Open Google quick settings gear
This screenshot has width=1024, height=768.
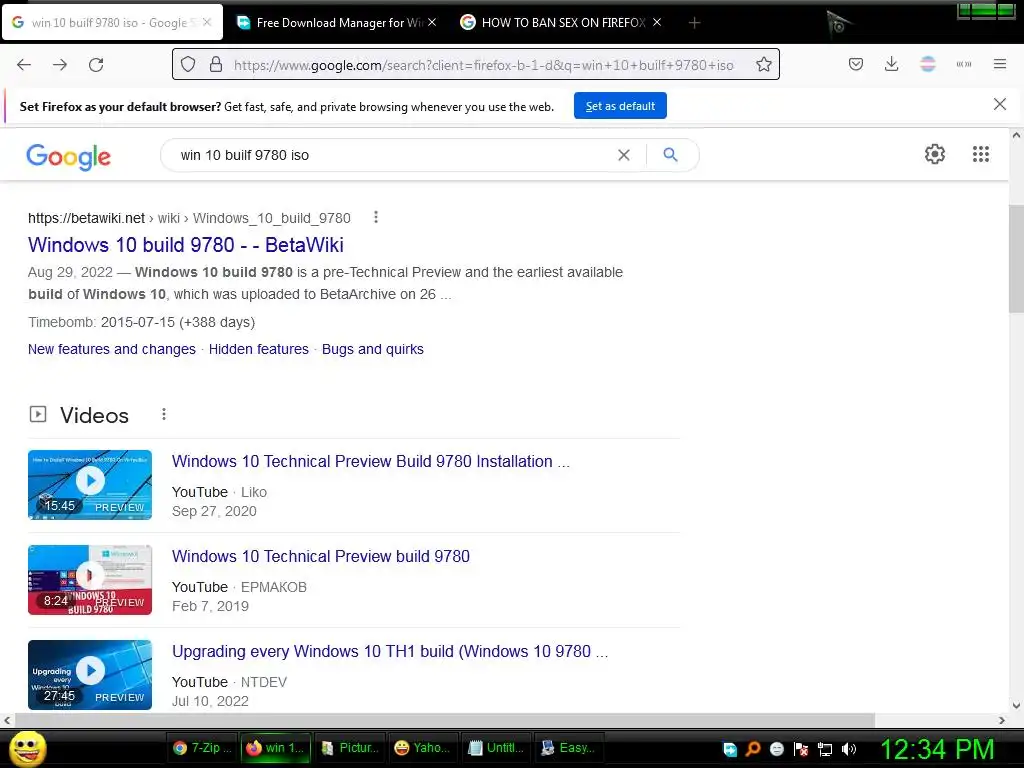[935, 154]
